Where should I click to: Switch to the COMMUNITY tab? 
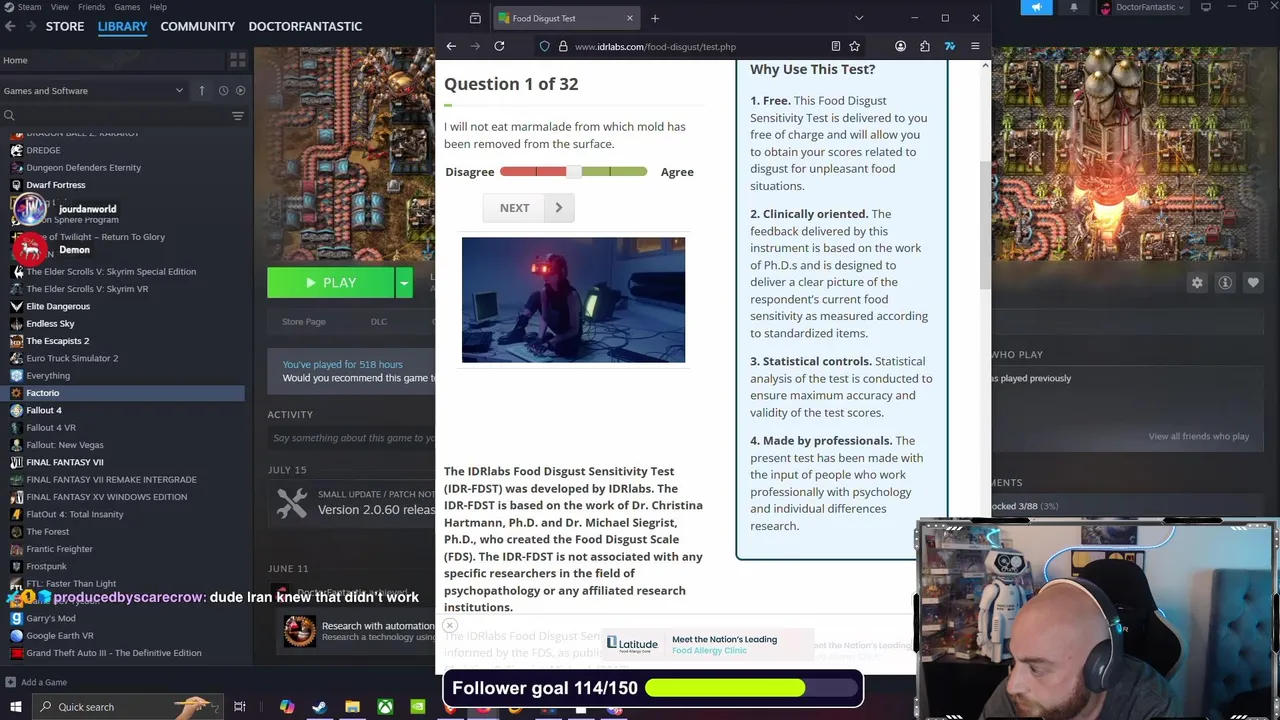(x=198, y=26)
